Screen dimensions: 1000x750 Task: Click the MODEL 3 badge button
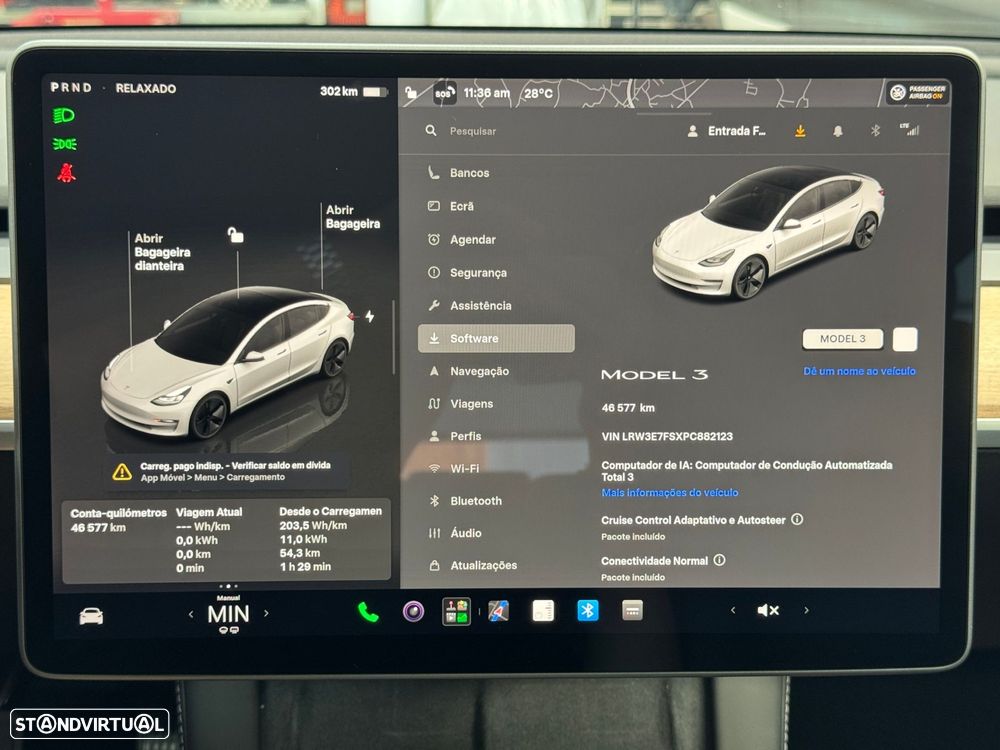[x=842, y=339]
